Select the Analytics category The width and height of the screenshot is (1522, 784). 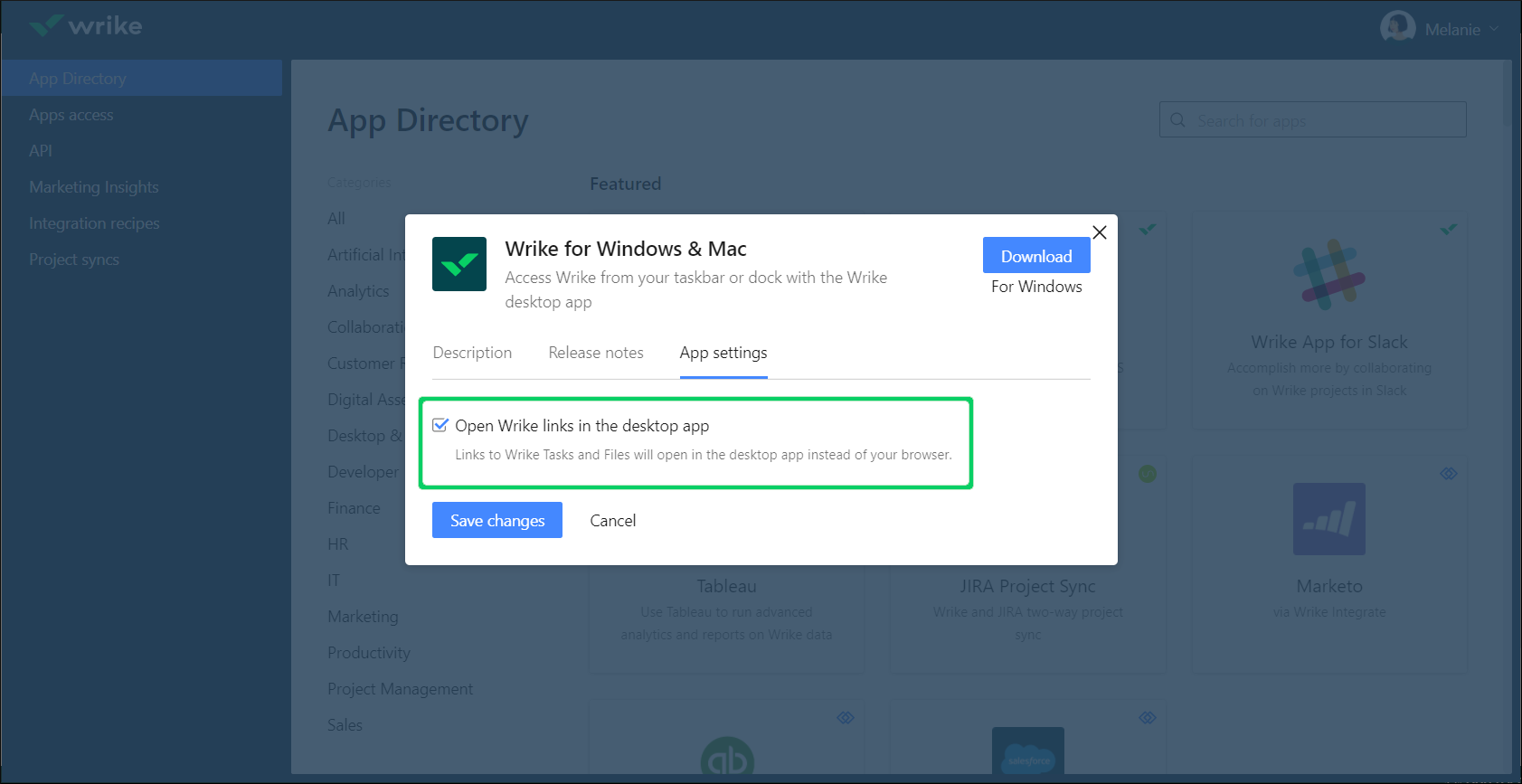(358, 291)
